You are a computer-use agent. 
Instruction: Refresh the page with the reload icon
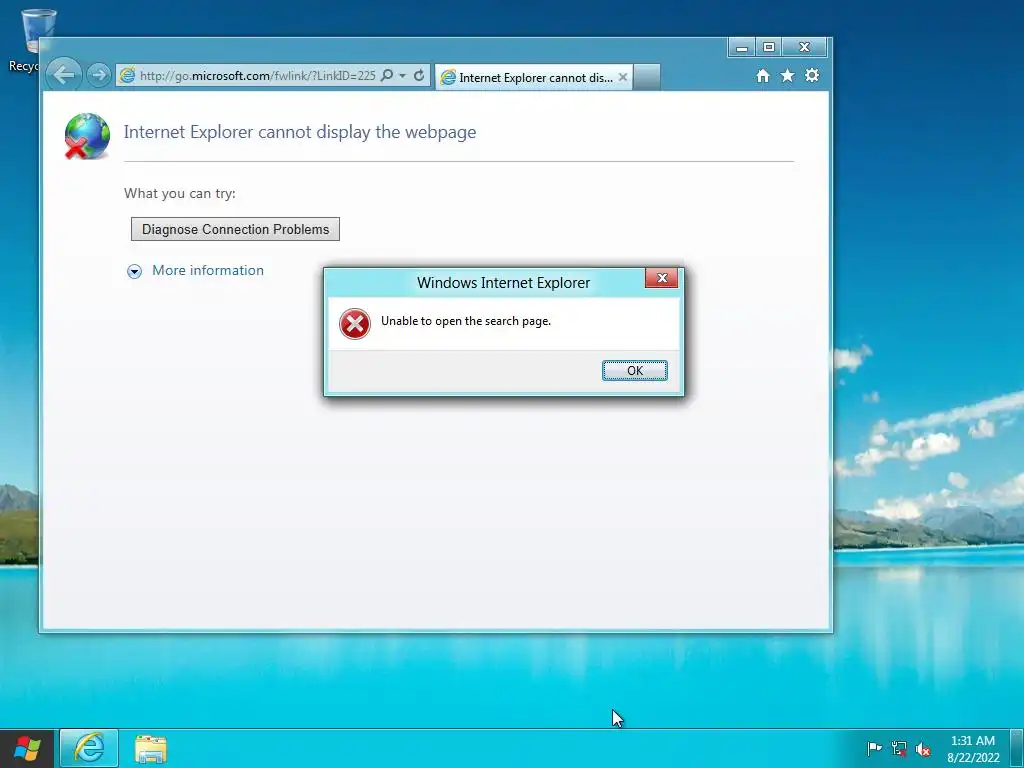(419, 75)
